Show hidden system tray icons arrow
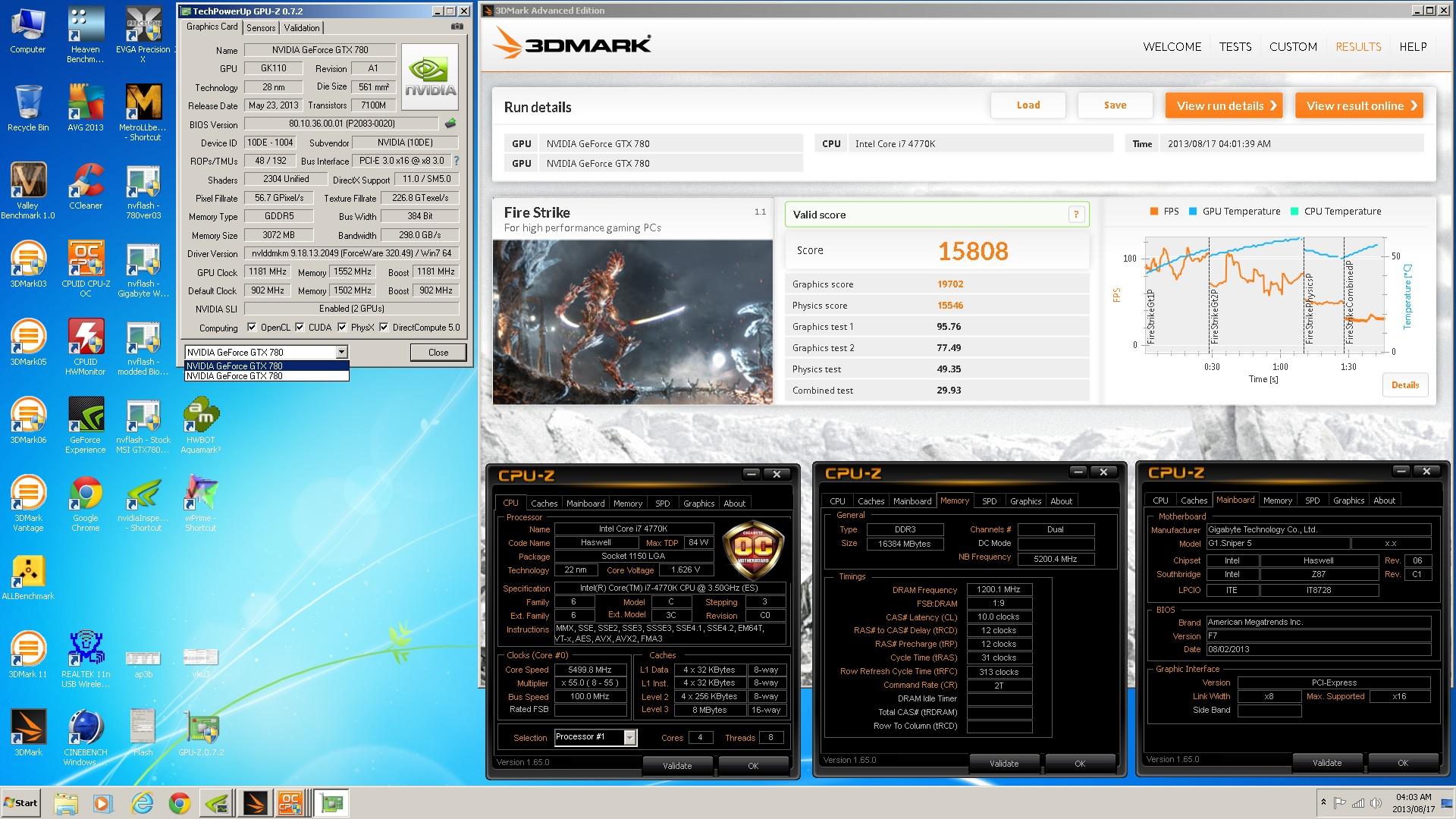 pos(1323,802)
